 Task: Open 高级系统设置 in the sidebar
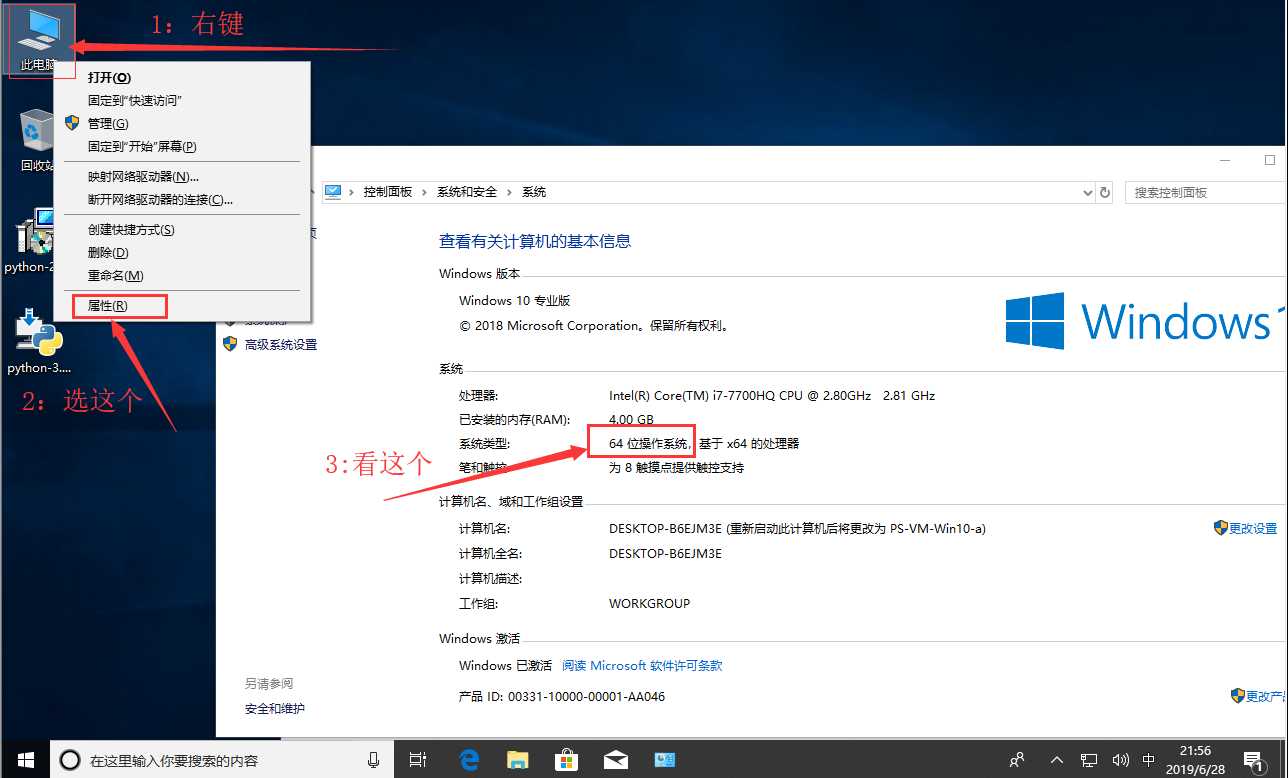coord(281,344)
